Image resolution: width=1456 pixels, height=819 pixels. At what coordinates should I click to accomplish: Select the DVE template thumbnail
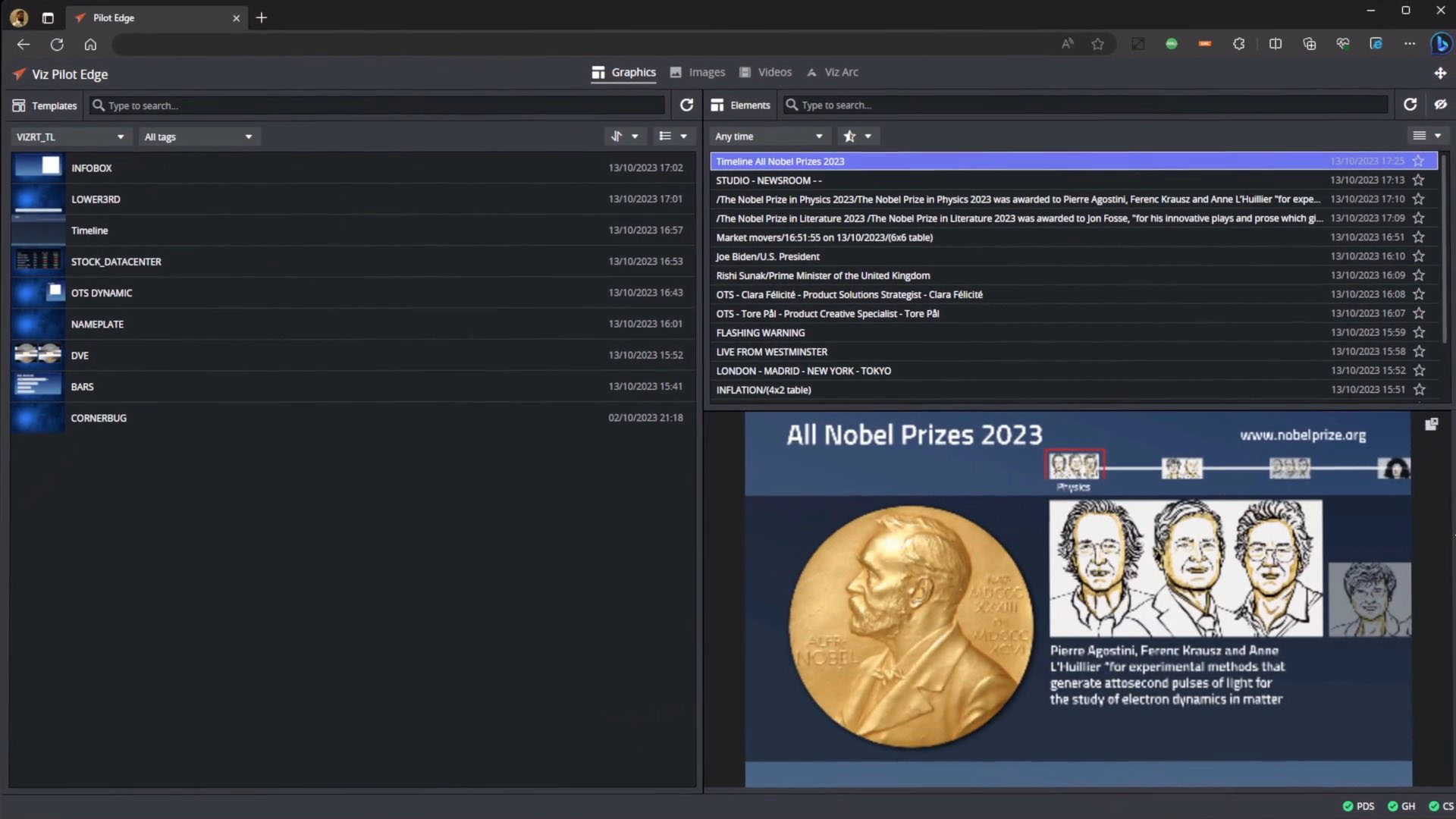pos(38,354)
